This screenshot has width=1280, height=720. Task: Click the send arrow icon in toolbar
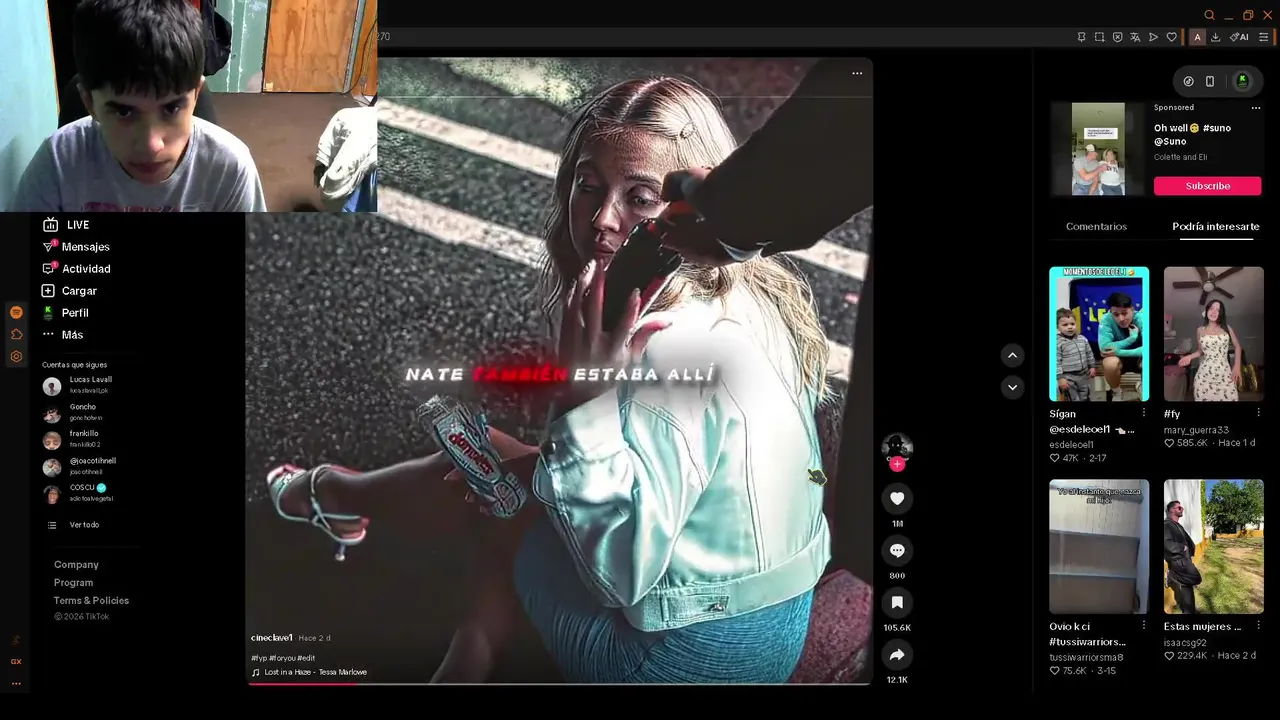pos(1153,37)
